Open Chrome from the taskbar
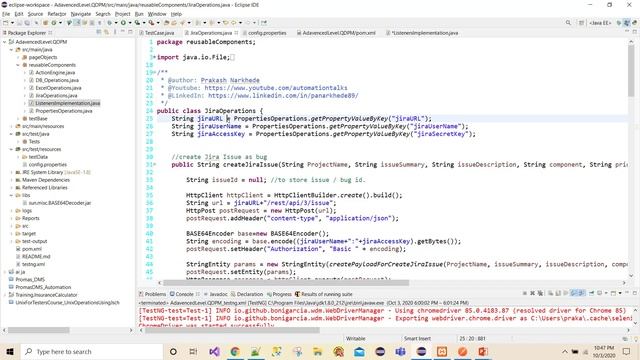 point(235,351)
